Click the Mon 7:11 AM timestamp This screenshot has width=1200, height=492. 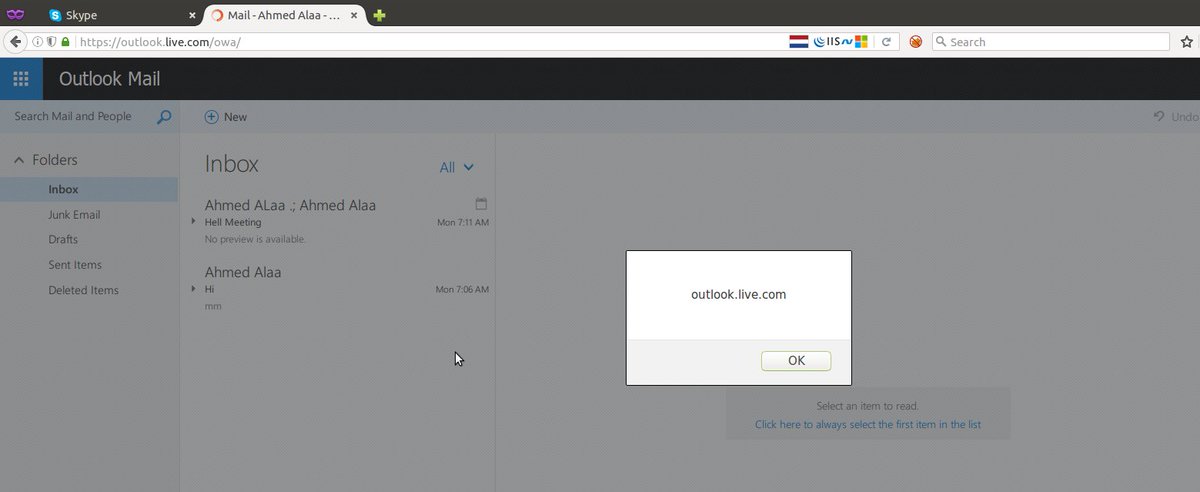coord(463,222)
